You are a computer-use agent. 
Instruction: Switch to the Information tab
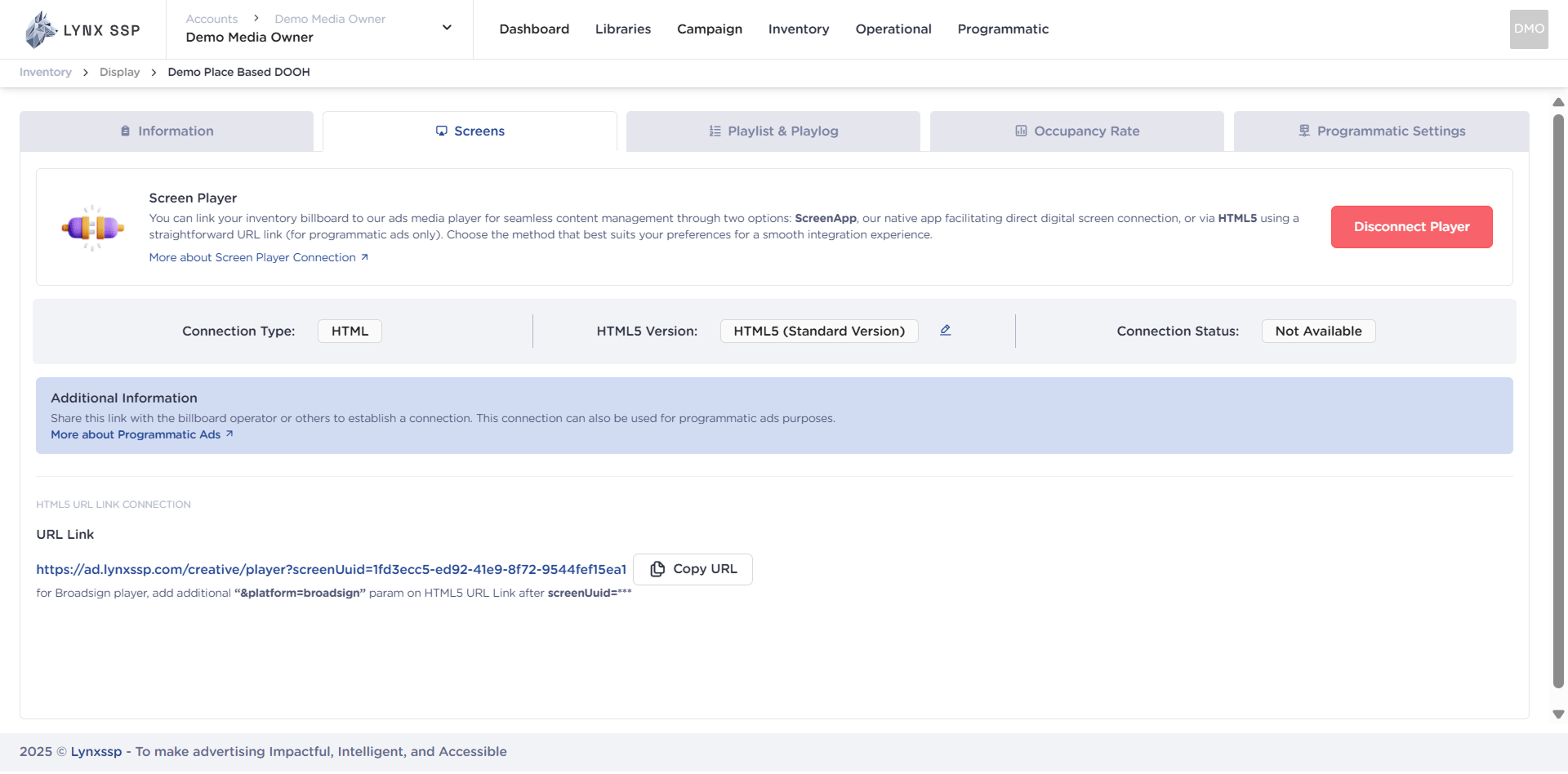pyautogui.click(x=167, y=131)
